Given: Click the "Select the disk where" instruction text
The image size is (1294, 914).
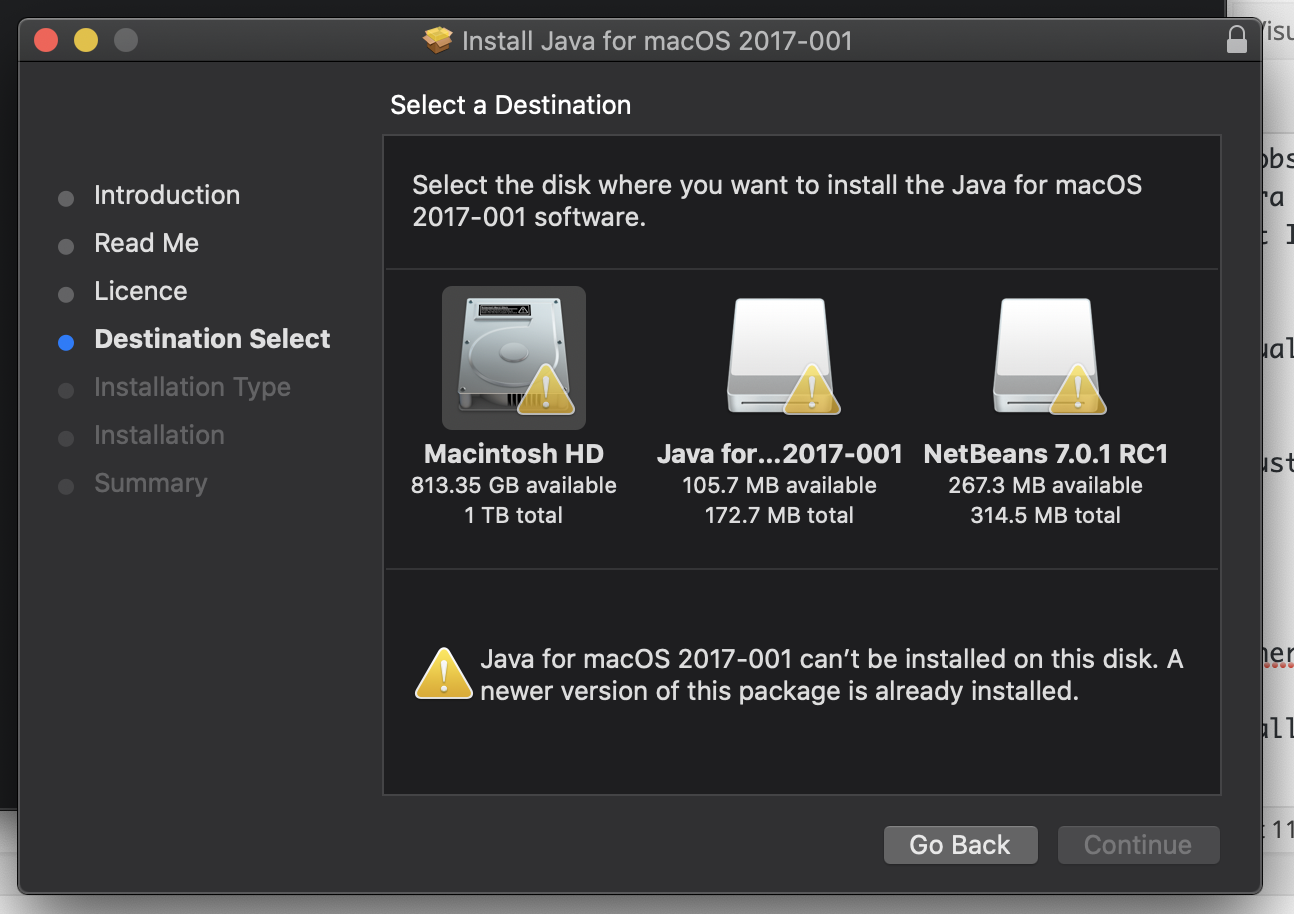Looking at the screenshot, I should (x=777, y=201).
